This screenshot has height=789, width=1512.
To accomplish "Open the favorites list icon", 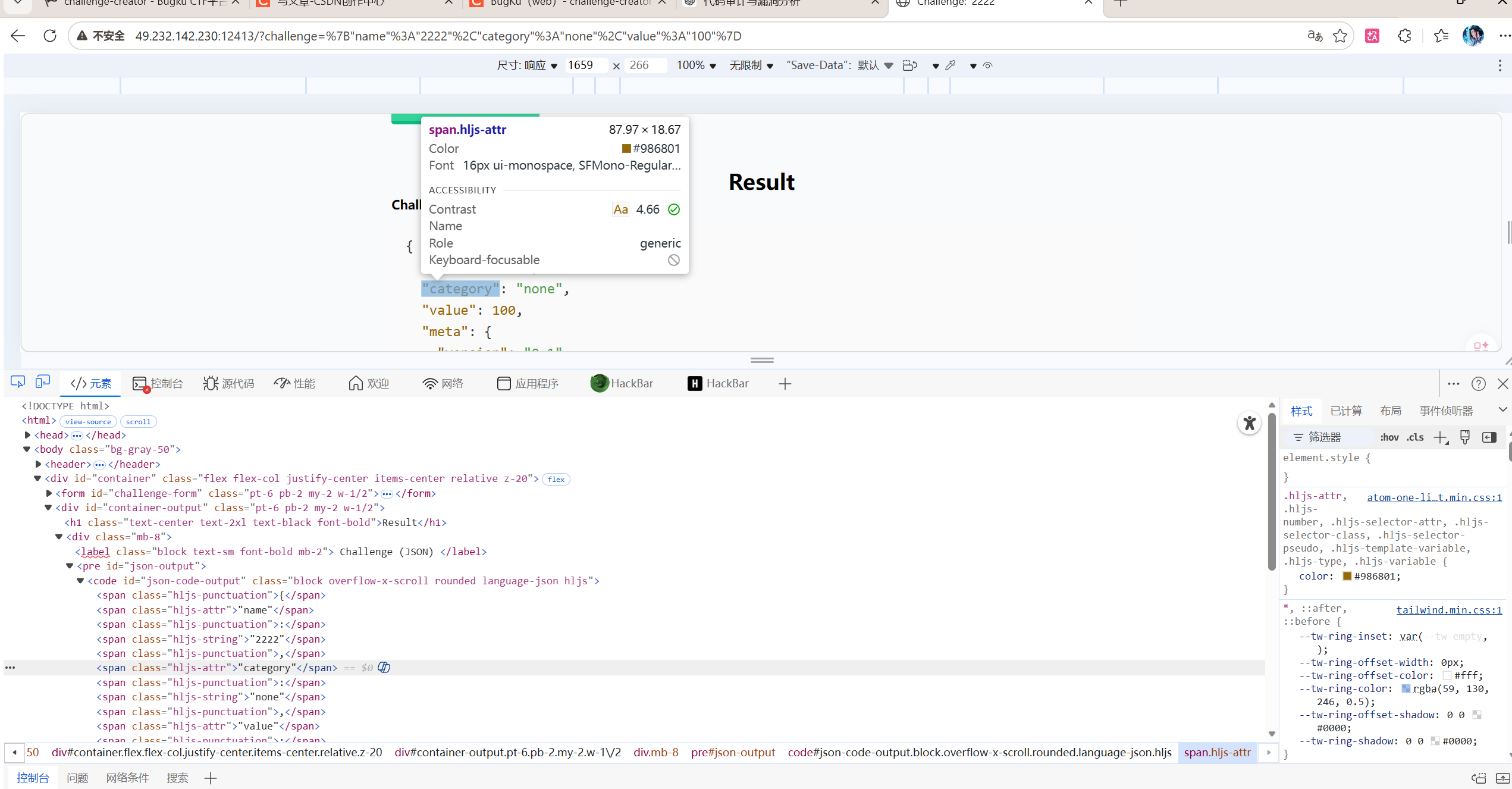I will (x=1441, y=36).
